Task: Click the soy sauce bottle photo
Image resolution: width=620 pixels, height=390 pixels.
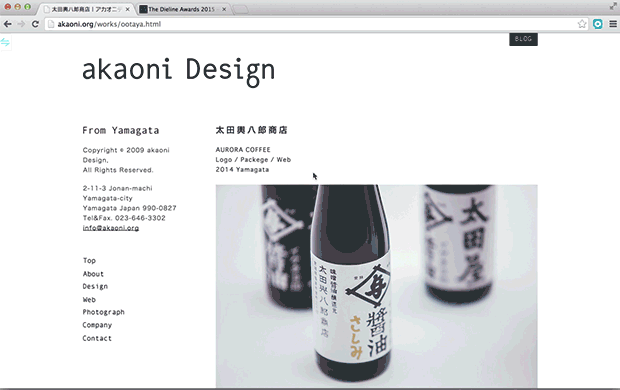Action: [x=376, y=286]
